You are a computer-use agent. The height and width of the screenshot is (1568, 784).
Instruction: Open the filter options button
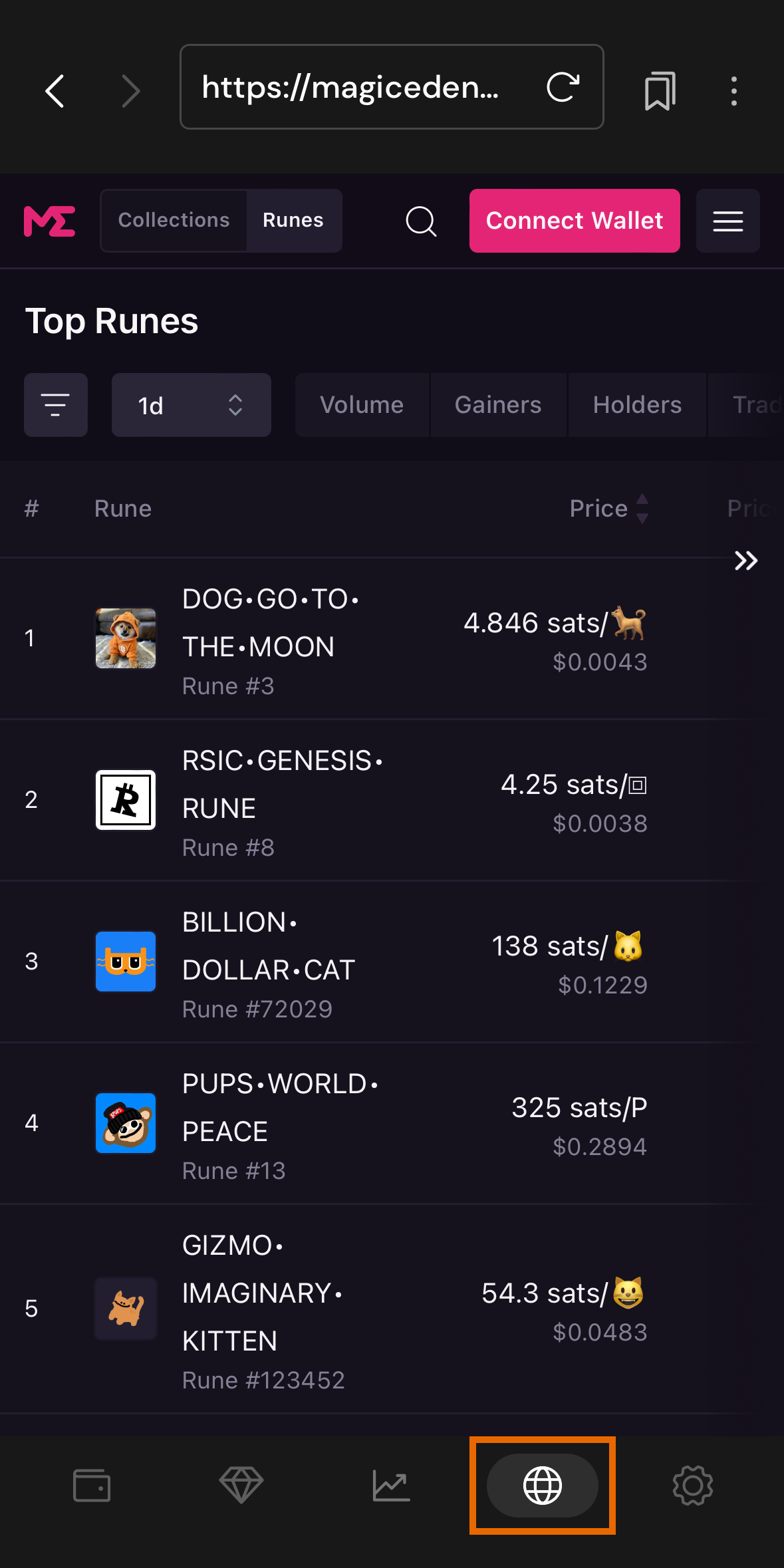point(56,405)
